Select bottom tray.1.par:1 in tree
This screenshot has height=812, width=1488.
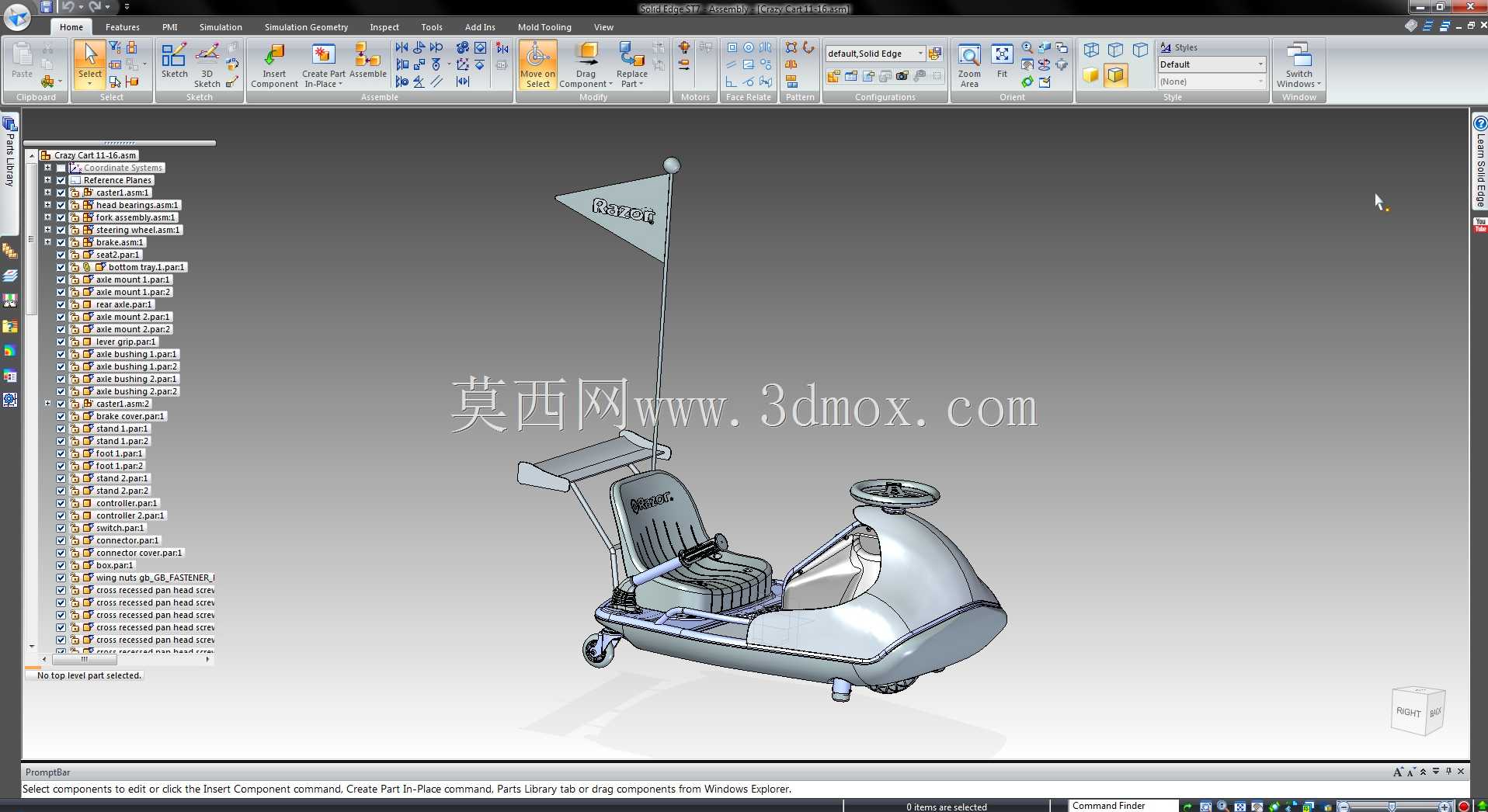pos(147,267)
